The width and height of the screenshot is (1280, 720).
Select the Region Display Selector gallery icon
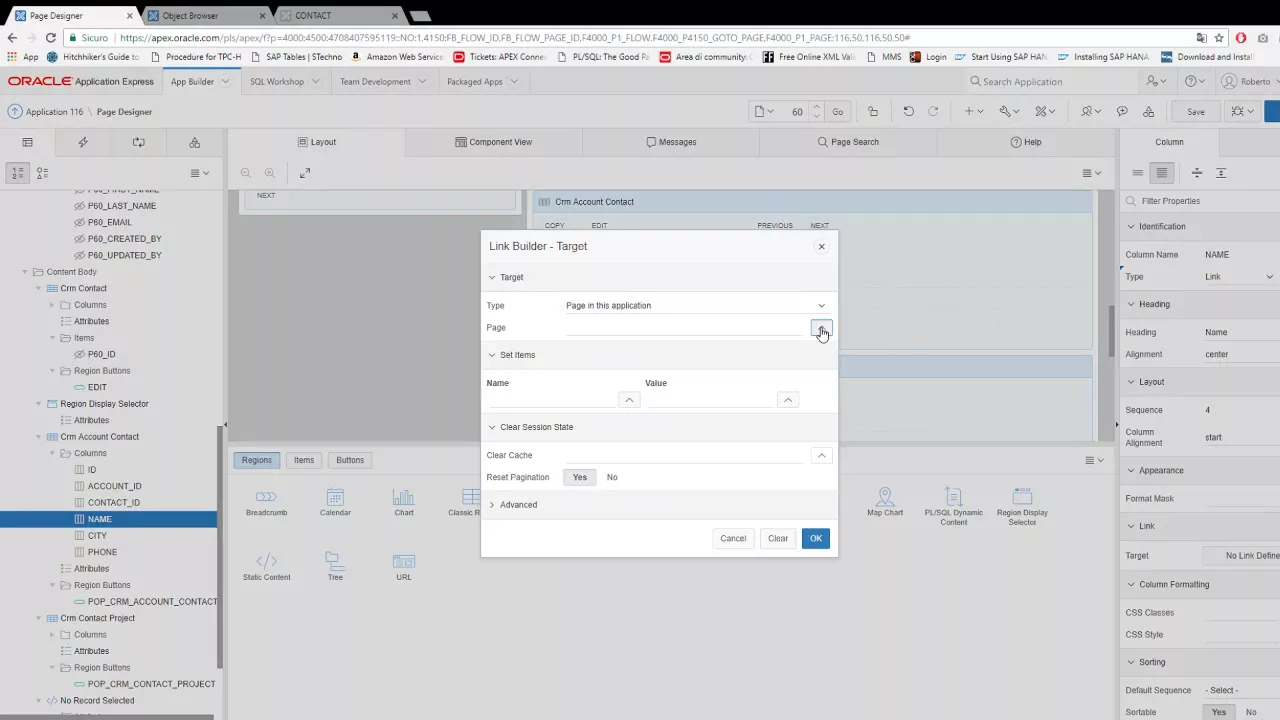pos(1022,506)
